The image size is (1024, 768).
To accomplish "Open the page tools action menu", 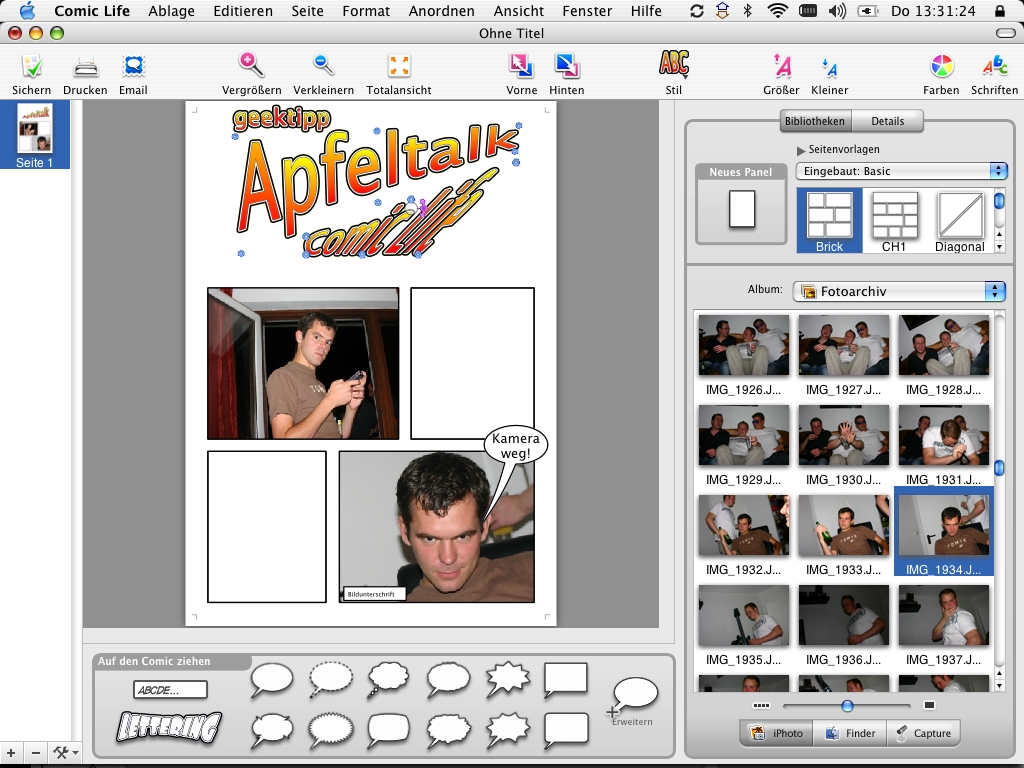I will click(x=65, y=753).
